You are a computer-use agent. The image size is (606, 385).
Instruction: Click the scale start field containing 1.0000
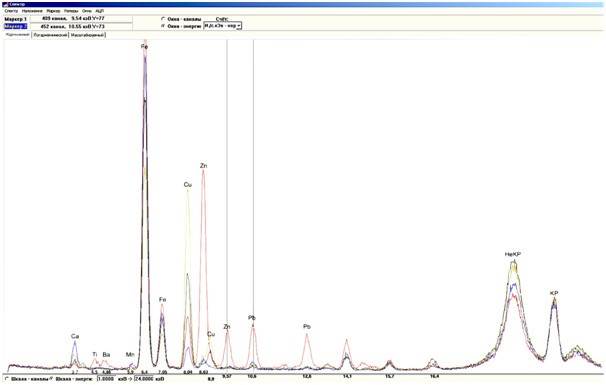point(106,379)
